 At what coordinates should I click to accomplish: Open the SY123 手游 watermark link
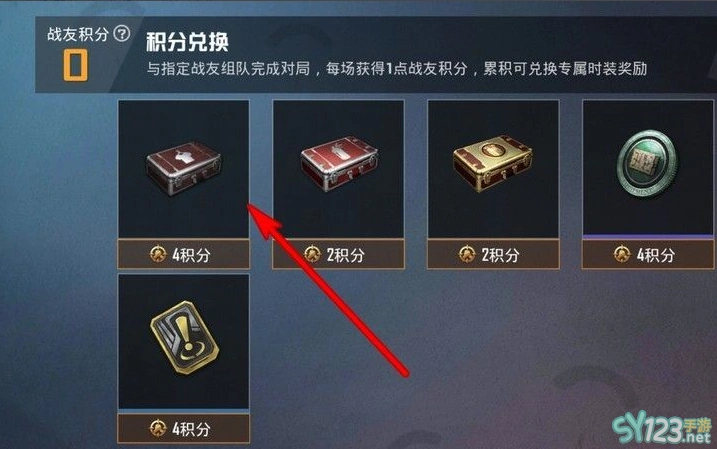point(662,428)
